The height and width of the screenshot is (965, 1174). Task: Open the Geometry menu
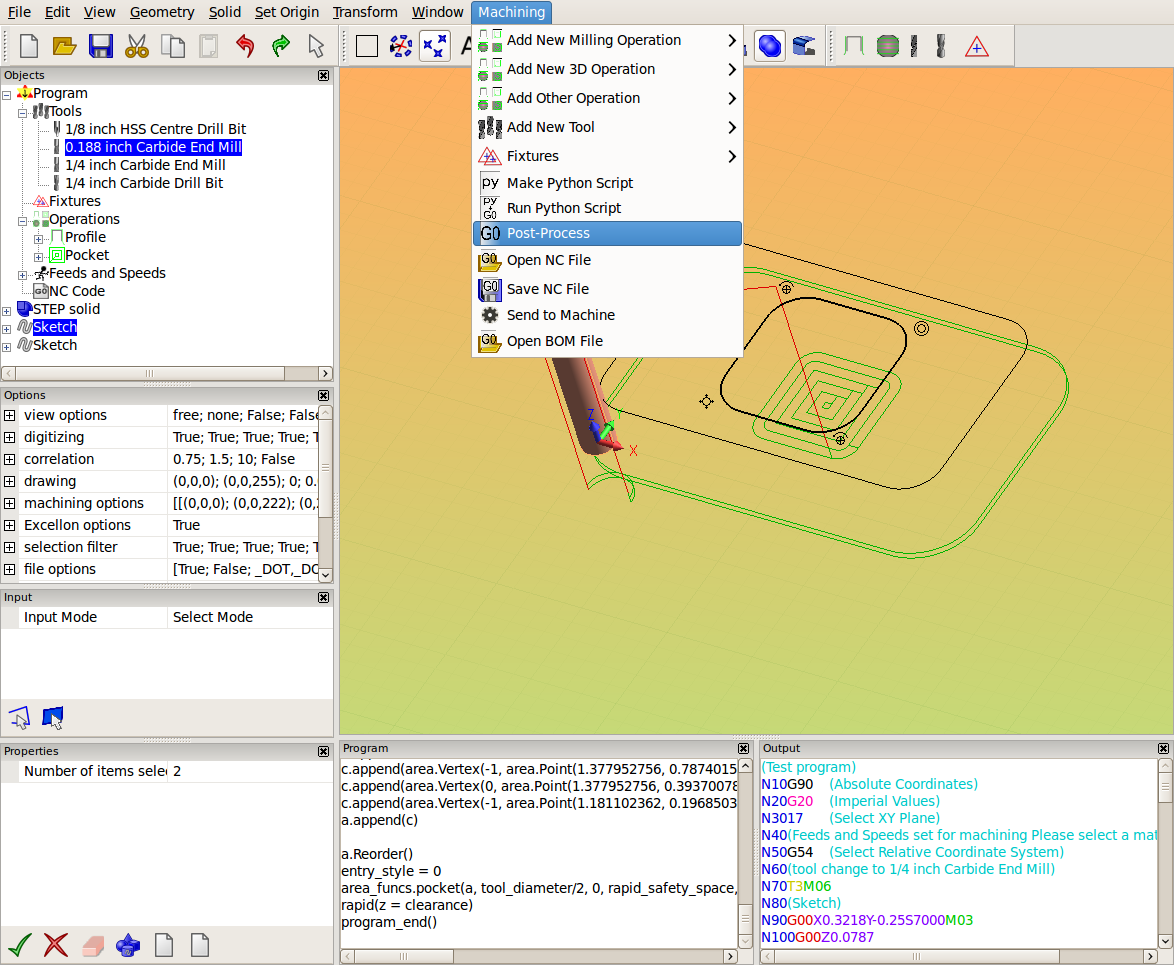pyautogui.click(x=162, y=12)
